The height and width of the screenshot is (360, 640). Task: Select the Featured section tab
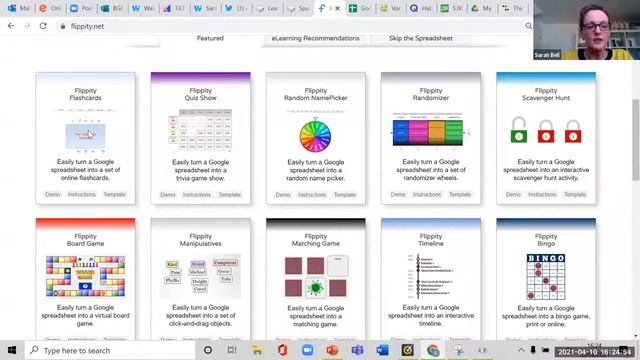pyautogui.click(x=210, y=38)
